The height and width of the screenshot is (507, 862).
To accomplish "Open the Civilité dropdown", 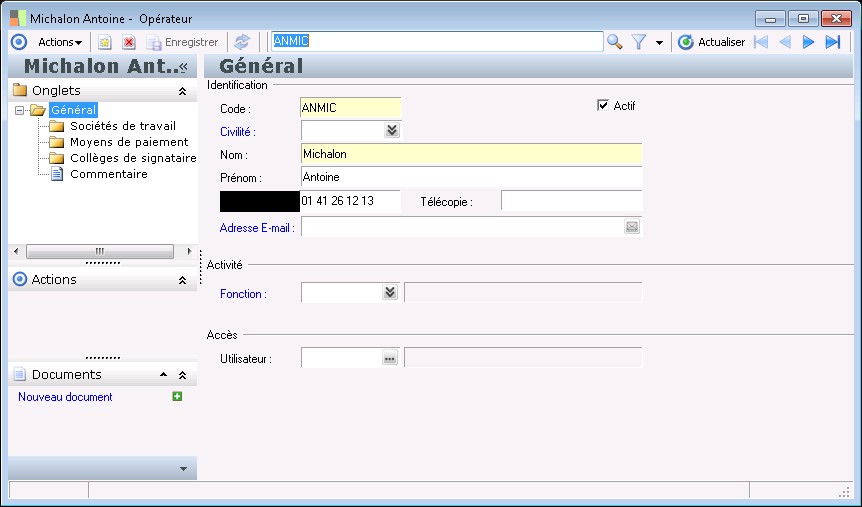I will pos(391,130).
